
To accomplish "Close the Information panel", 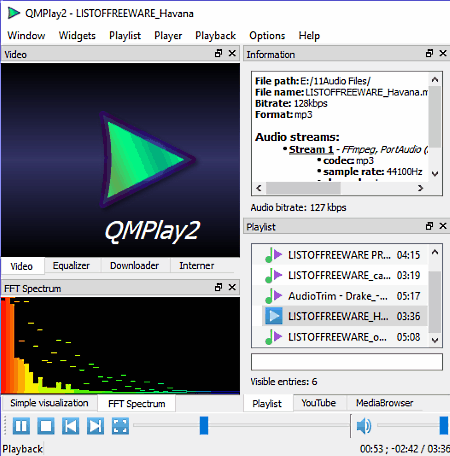I will tap(443, 53).
